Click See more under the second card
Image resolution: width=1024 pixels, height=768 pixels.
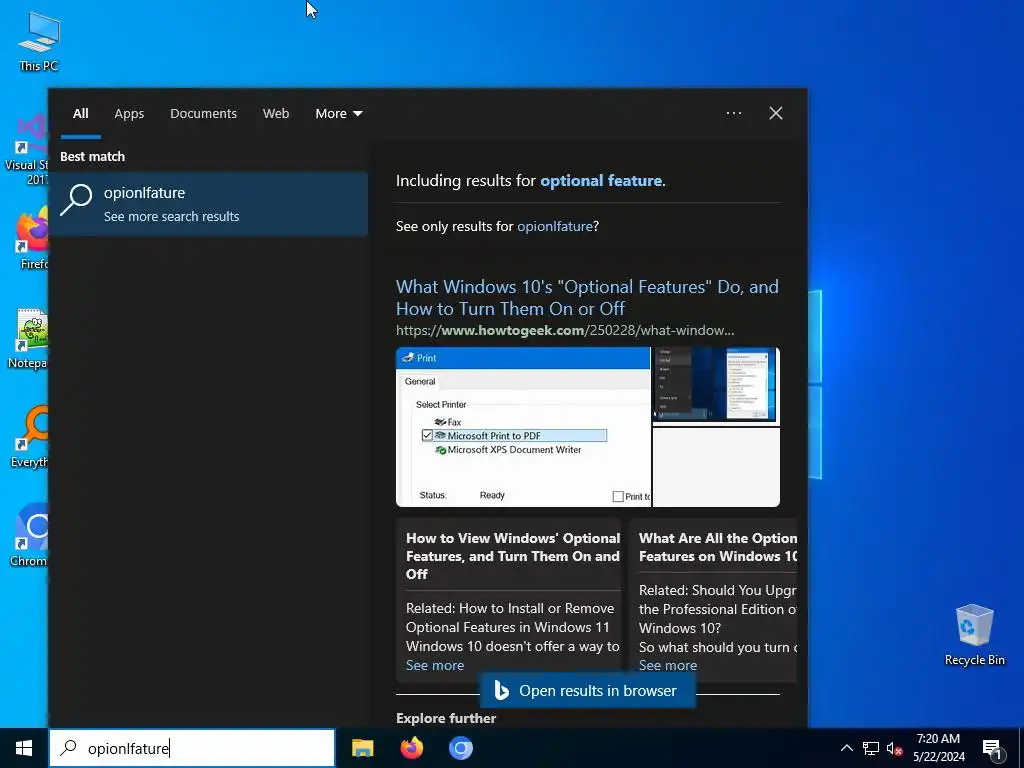point(667,665)
